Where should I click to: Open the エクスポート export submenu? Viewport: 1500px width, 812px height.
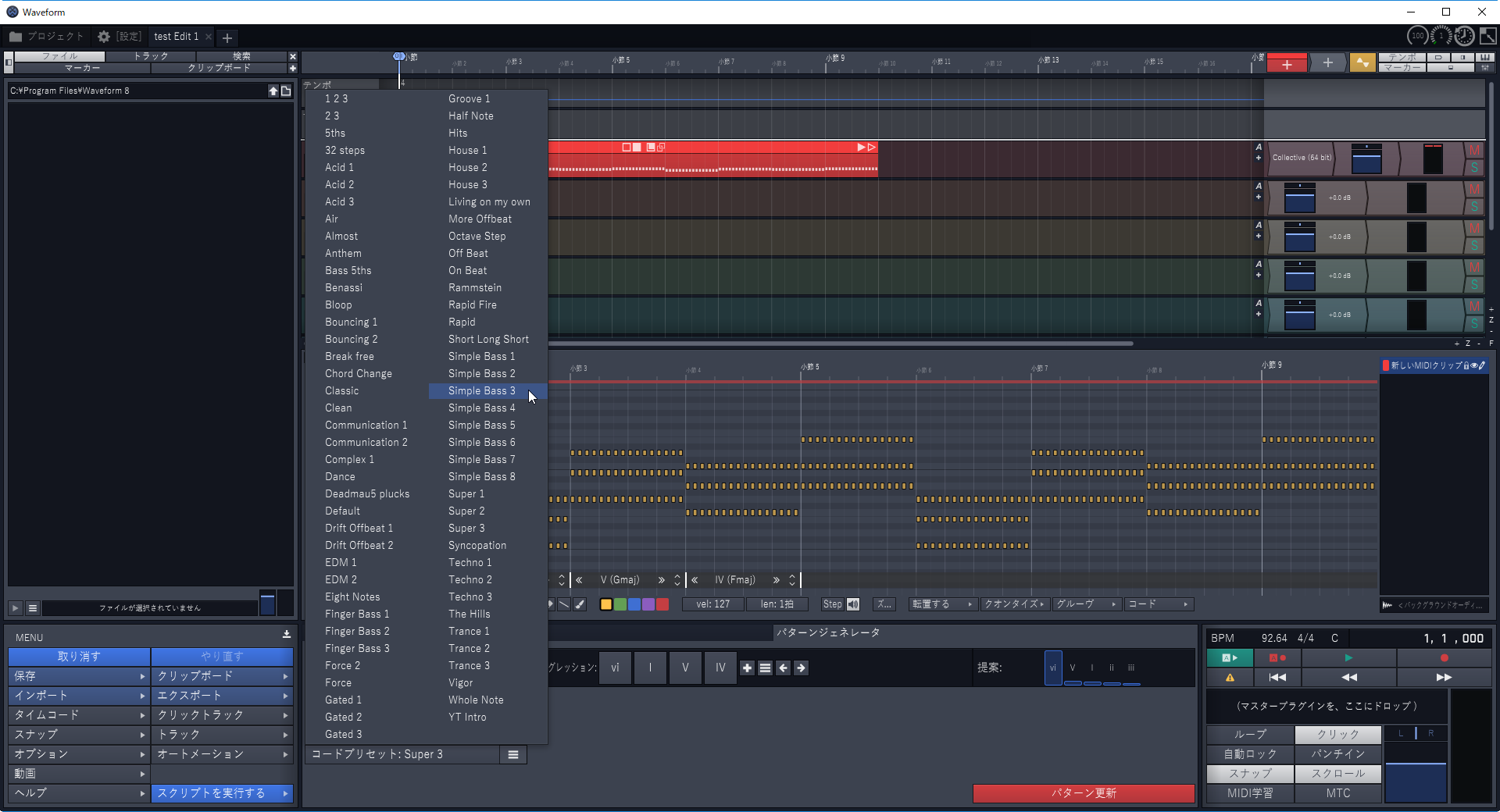point(222,696)
